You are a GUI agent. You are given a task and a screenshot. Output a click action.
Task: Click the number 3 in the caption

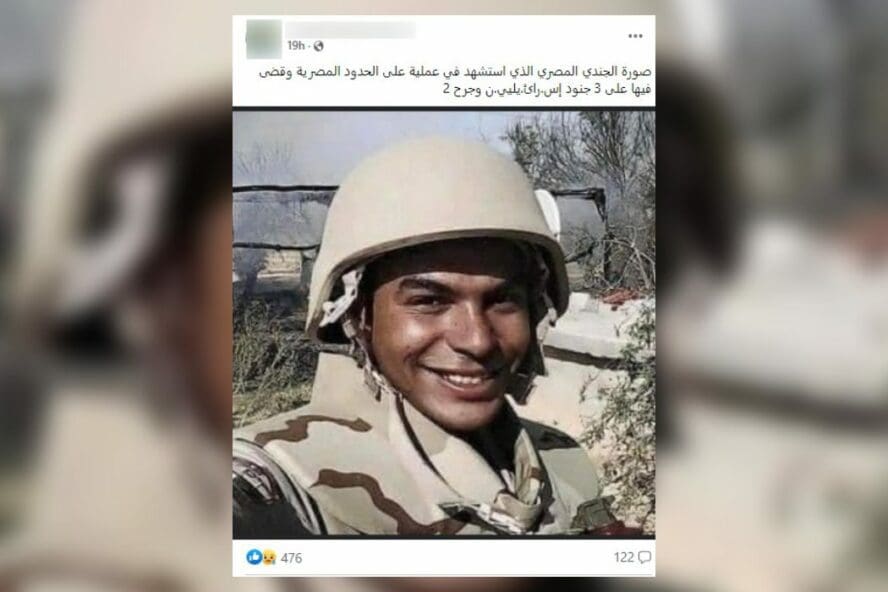[598, 90]
